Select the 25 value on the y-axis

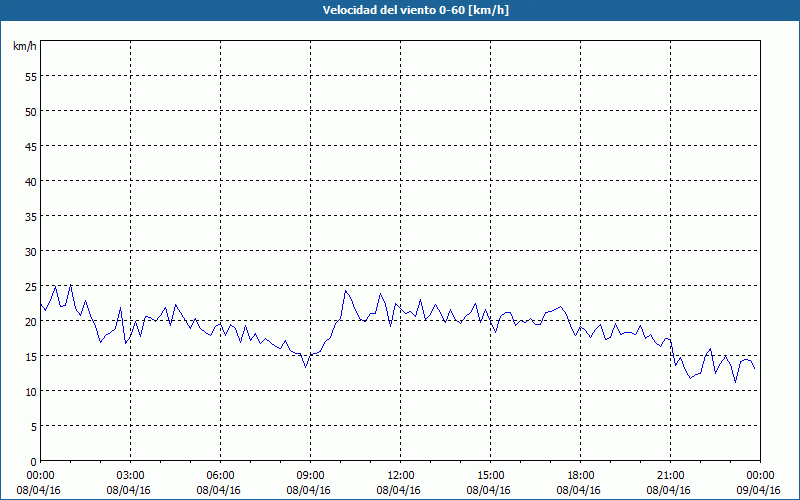(x=31, y=287)
